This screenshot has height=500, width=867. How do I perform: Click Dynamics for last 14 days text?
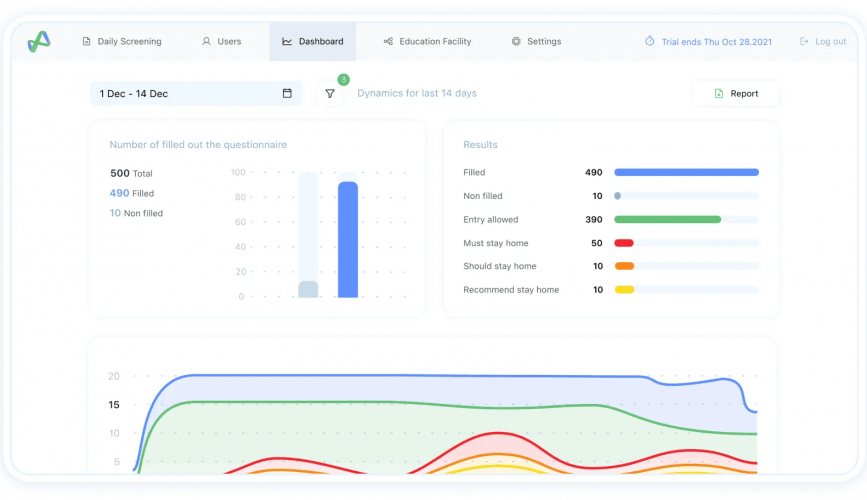[417, 93]
